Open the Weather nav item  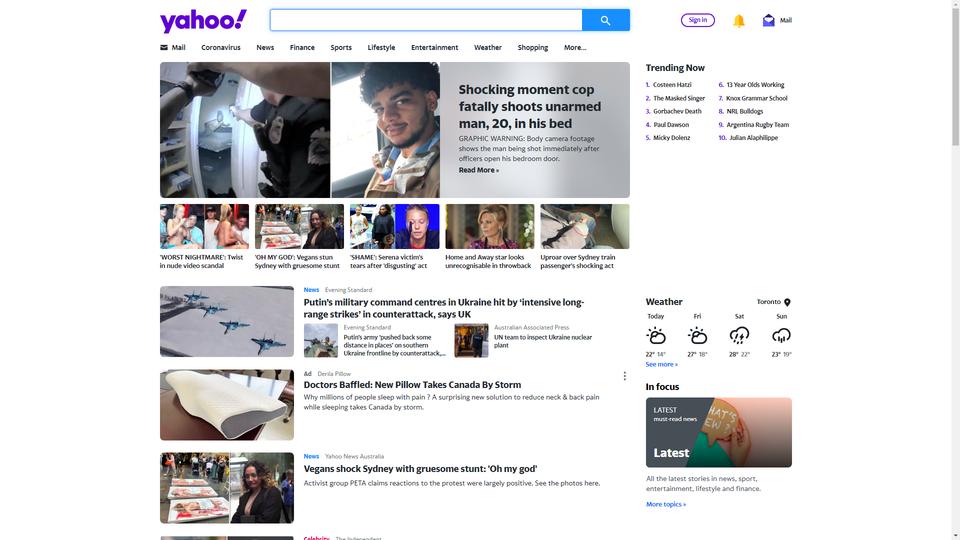(x=487, y=47)
